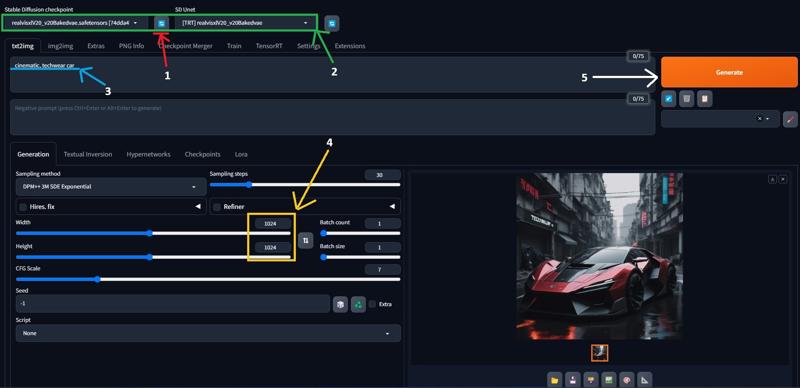Click the generated car image preview
This screenshot has height=388, width=800.
point(599,256)
